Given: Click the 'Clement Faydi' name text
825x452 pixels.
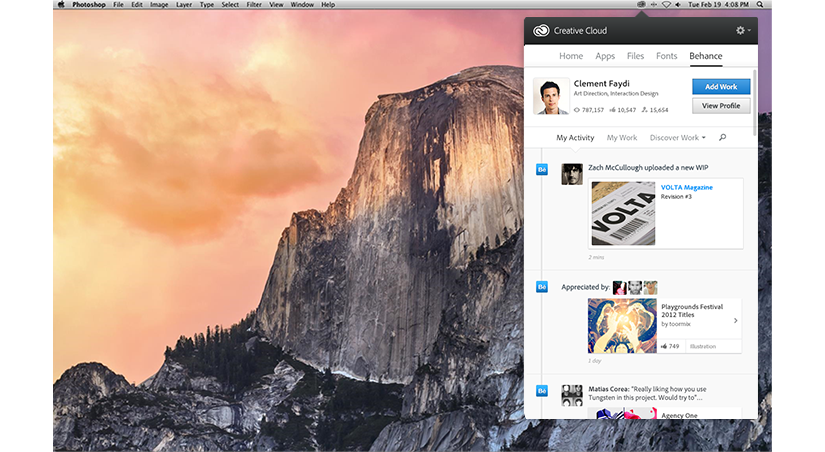Looking at the screenshot, I should pos(601,83).
